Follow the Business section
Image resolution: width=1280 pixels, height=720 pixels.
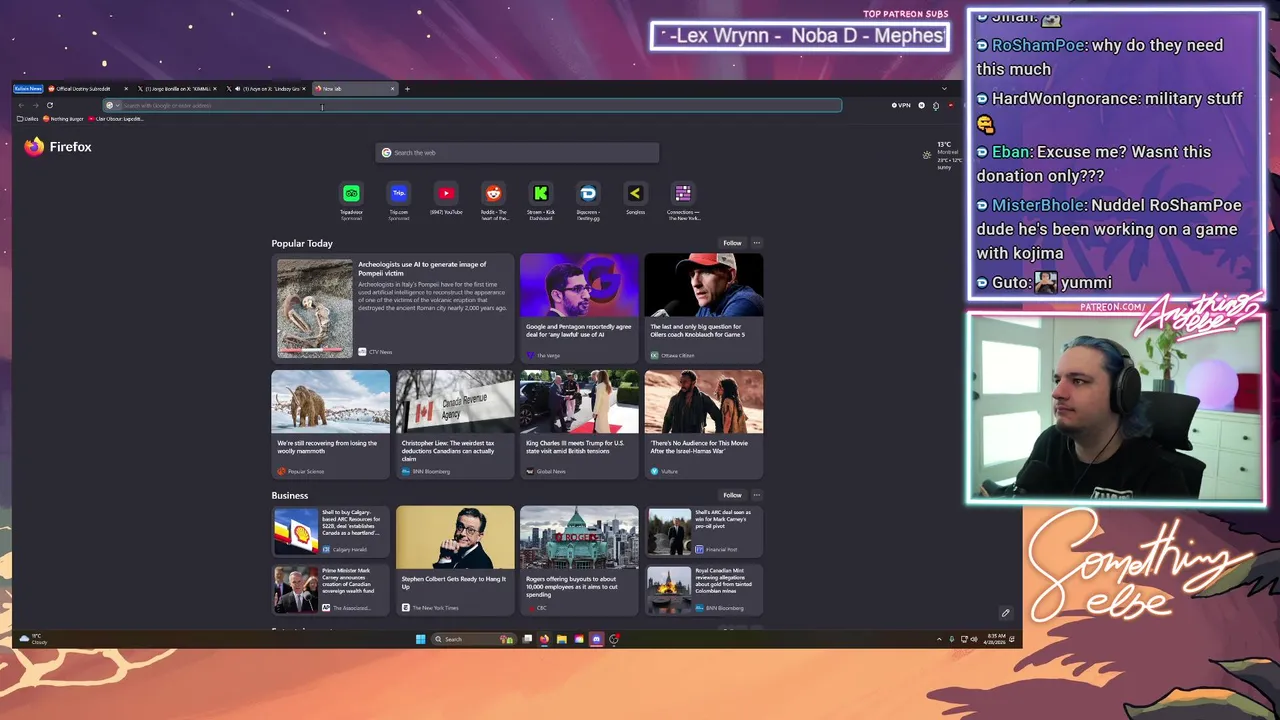click(x=732, y=495)
